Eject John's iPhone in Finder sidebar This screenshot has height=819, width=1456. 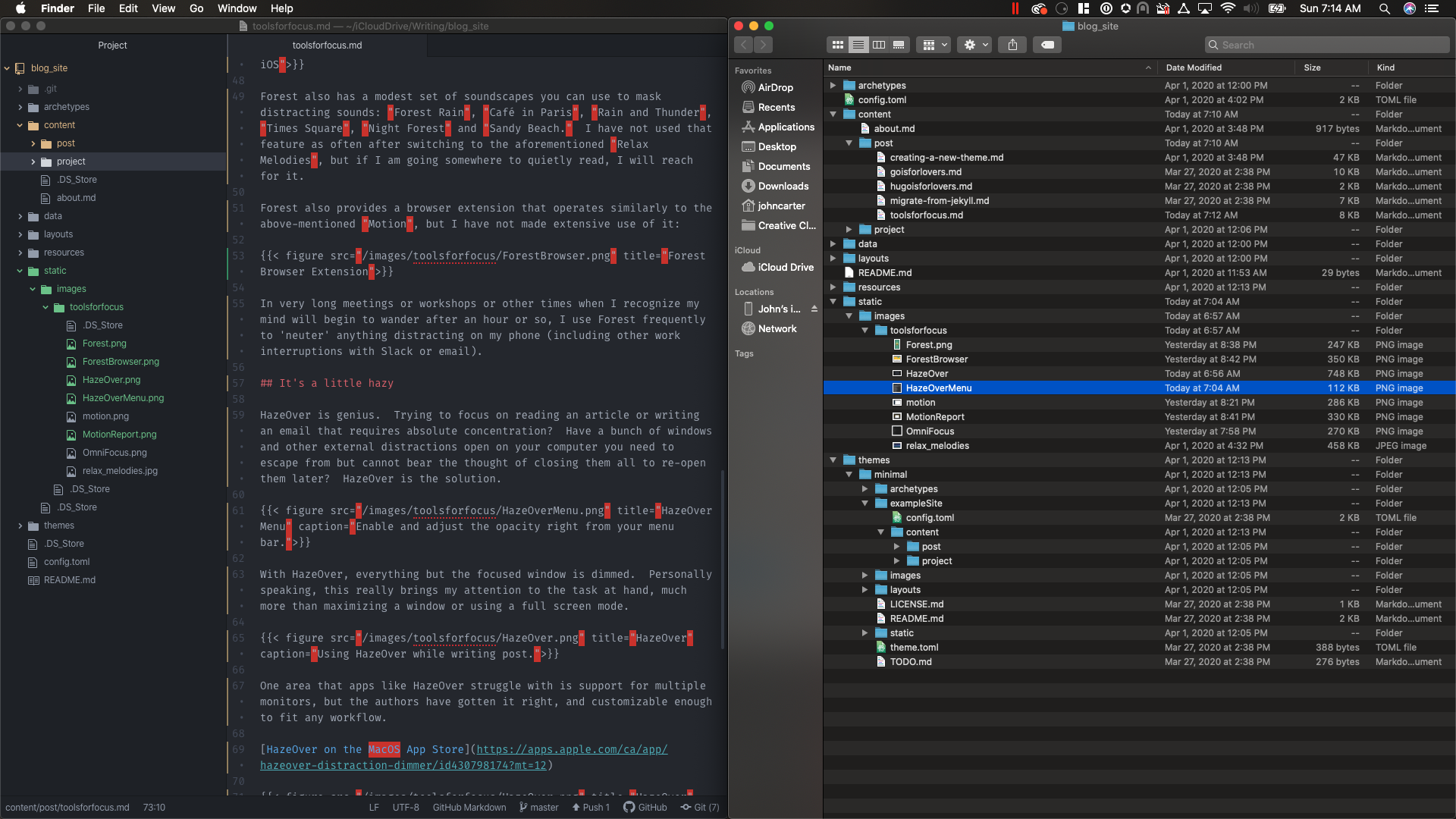(814, 309)
